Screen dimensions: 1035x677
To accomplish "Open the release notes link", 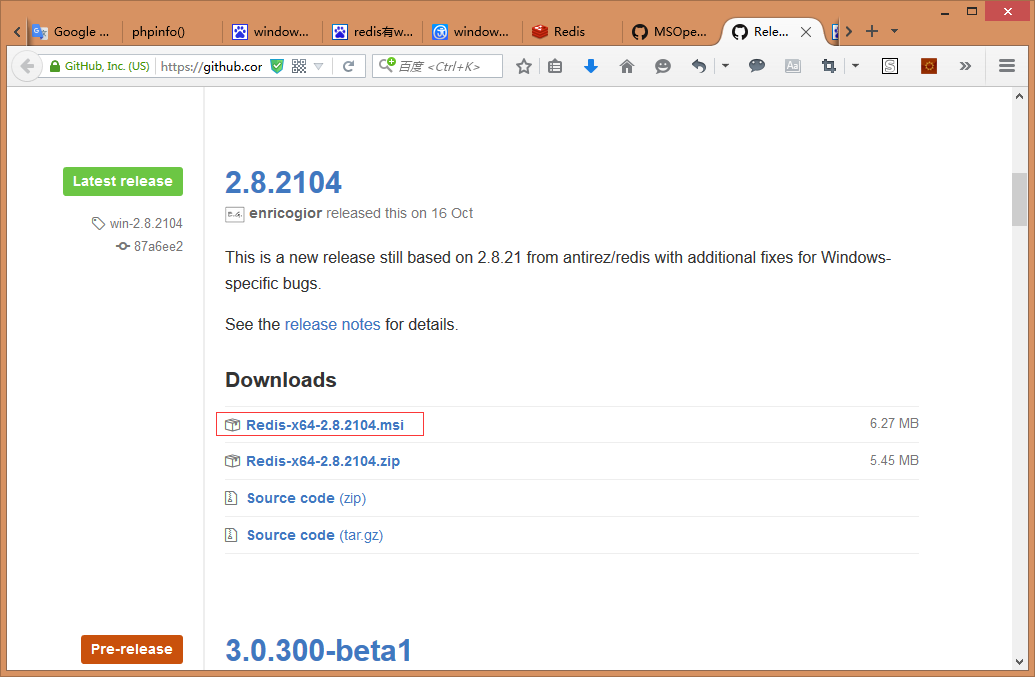I will pyautogui.click(x=332, y=325).
